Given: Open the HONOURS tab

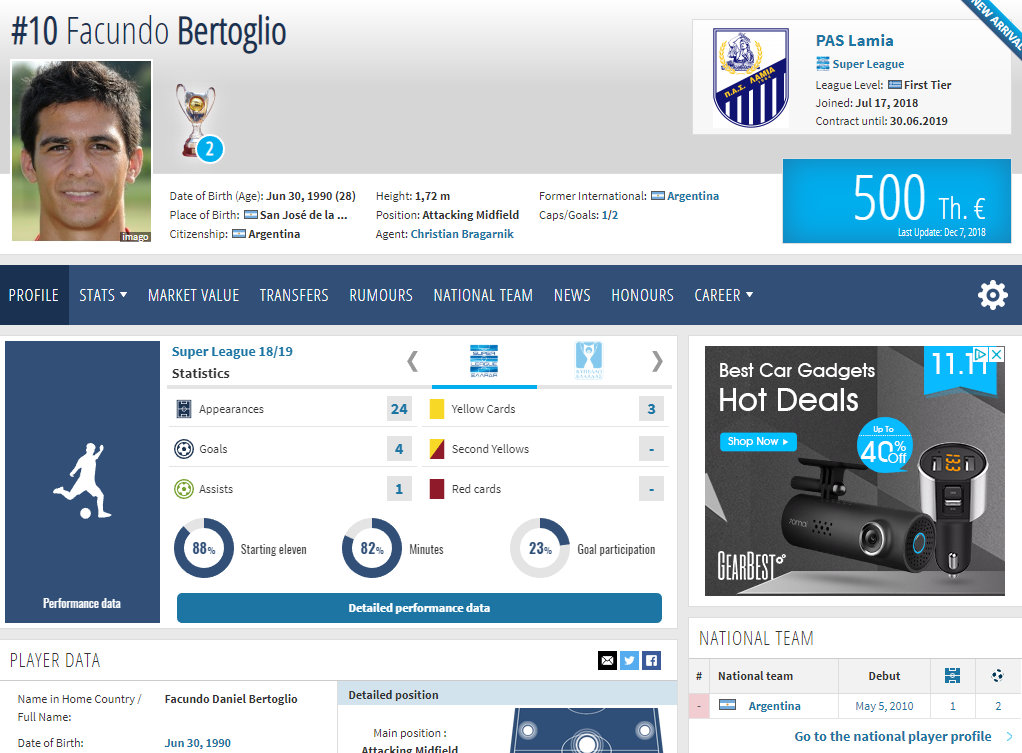Looking at the screenshot, I should pyautogui.click(x=643, y=295).
